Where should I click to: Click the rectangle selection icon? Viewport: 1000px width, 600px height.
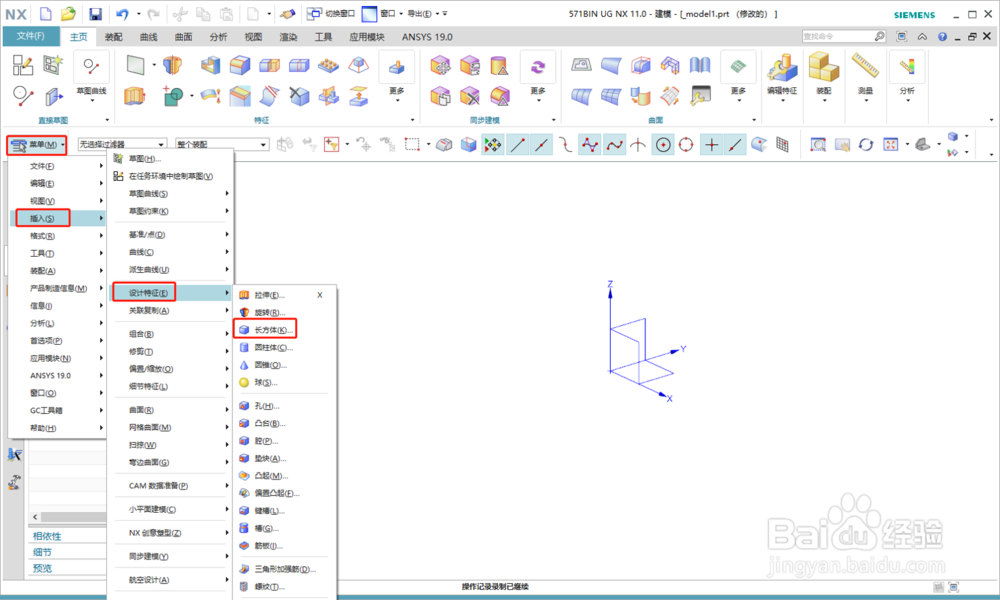click(x=412, y=145)
